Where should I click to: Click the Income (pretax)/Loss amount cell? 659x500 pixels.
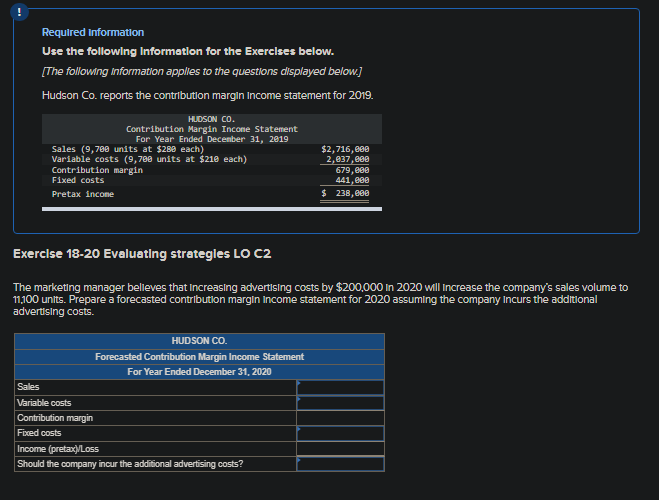(340, 449)
